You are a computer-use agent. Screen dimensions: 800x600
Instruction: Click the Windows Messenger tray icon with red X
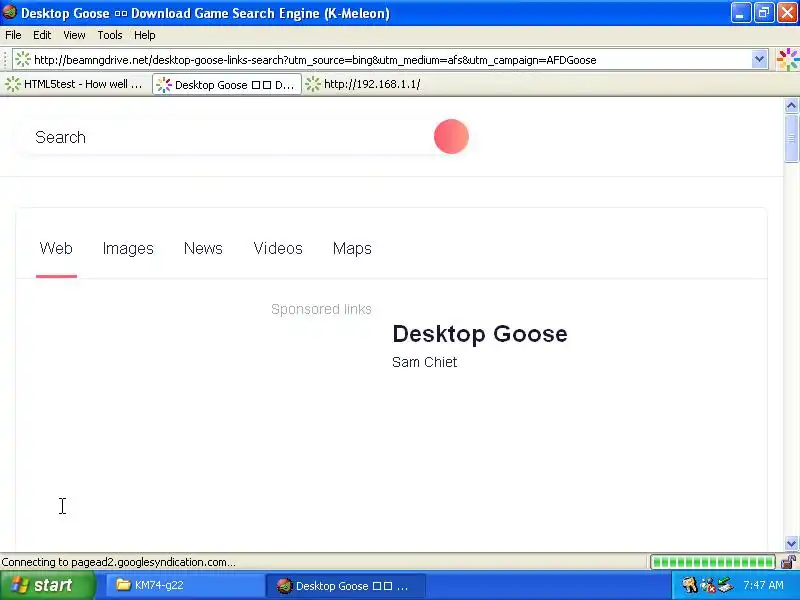707,585
